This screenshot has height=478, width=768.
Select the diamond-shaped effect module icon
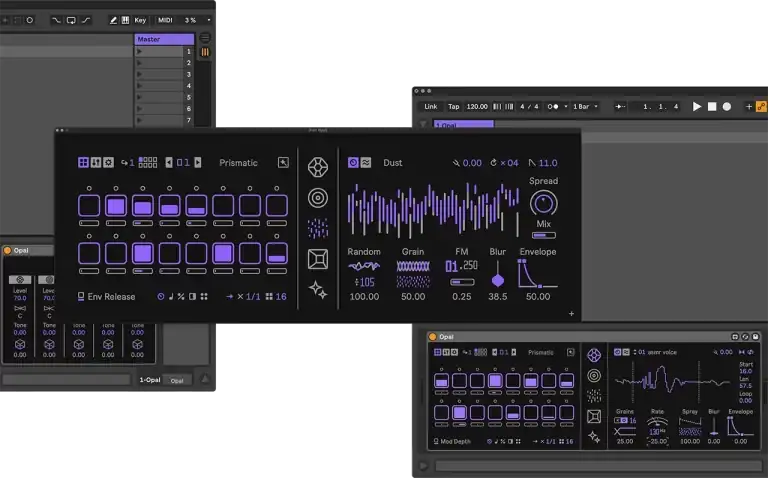click(318, 167)
